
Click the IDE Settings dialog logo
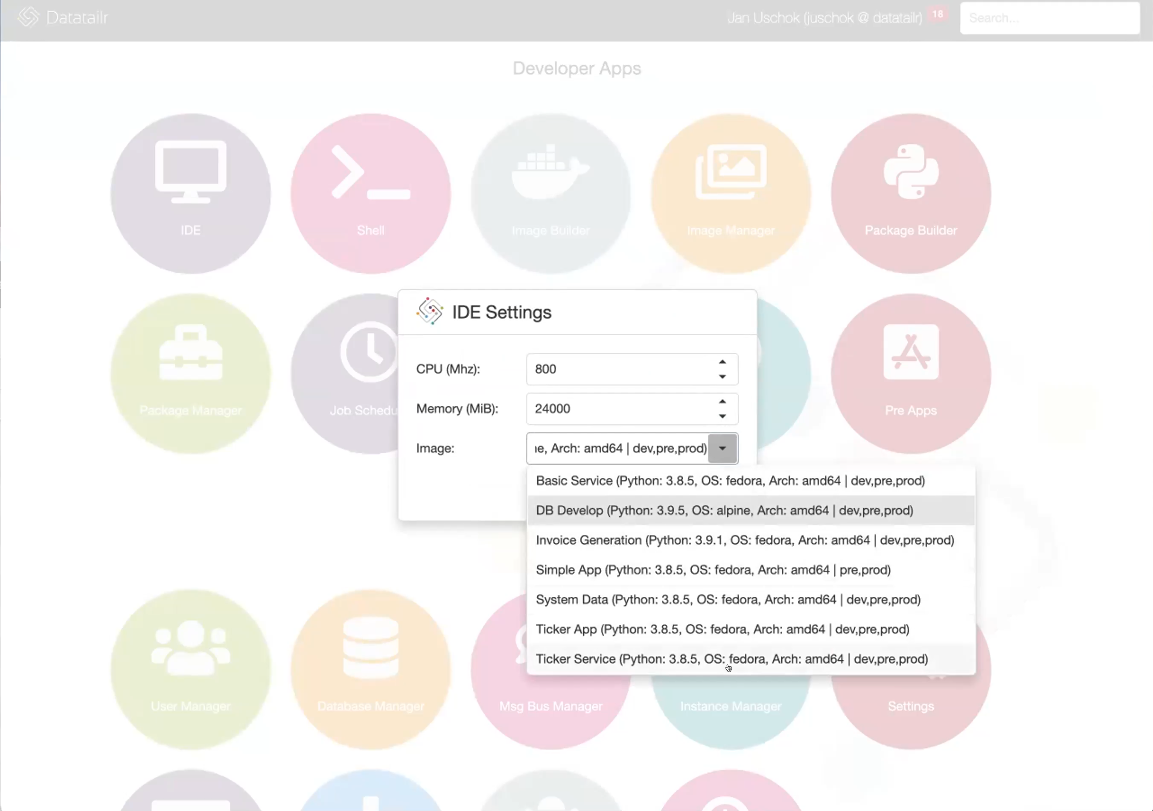click(429, 311)
